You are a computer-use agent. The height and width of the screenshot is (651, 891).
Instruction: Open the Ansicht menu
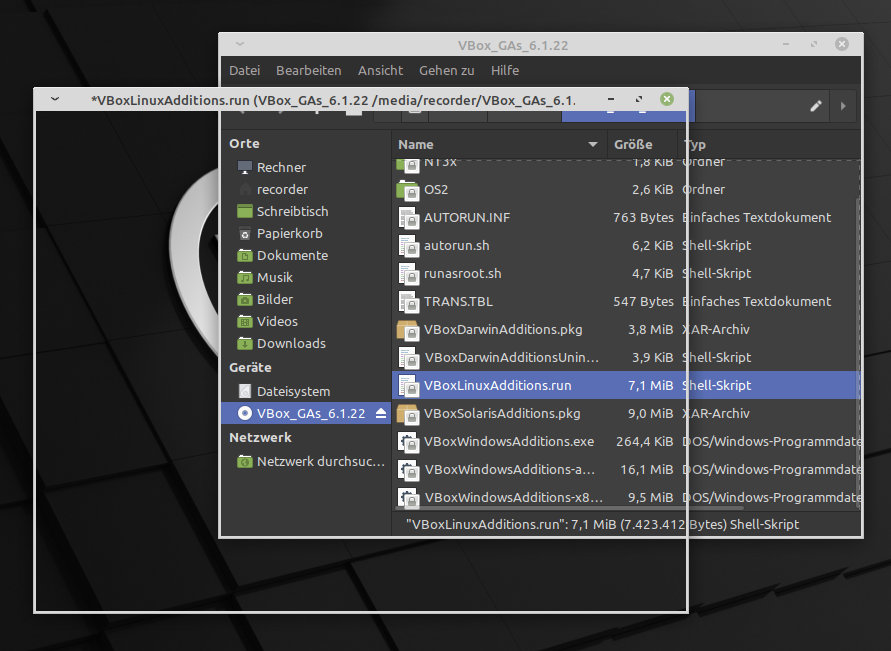click(380, 70)
